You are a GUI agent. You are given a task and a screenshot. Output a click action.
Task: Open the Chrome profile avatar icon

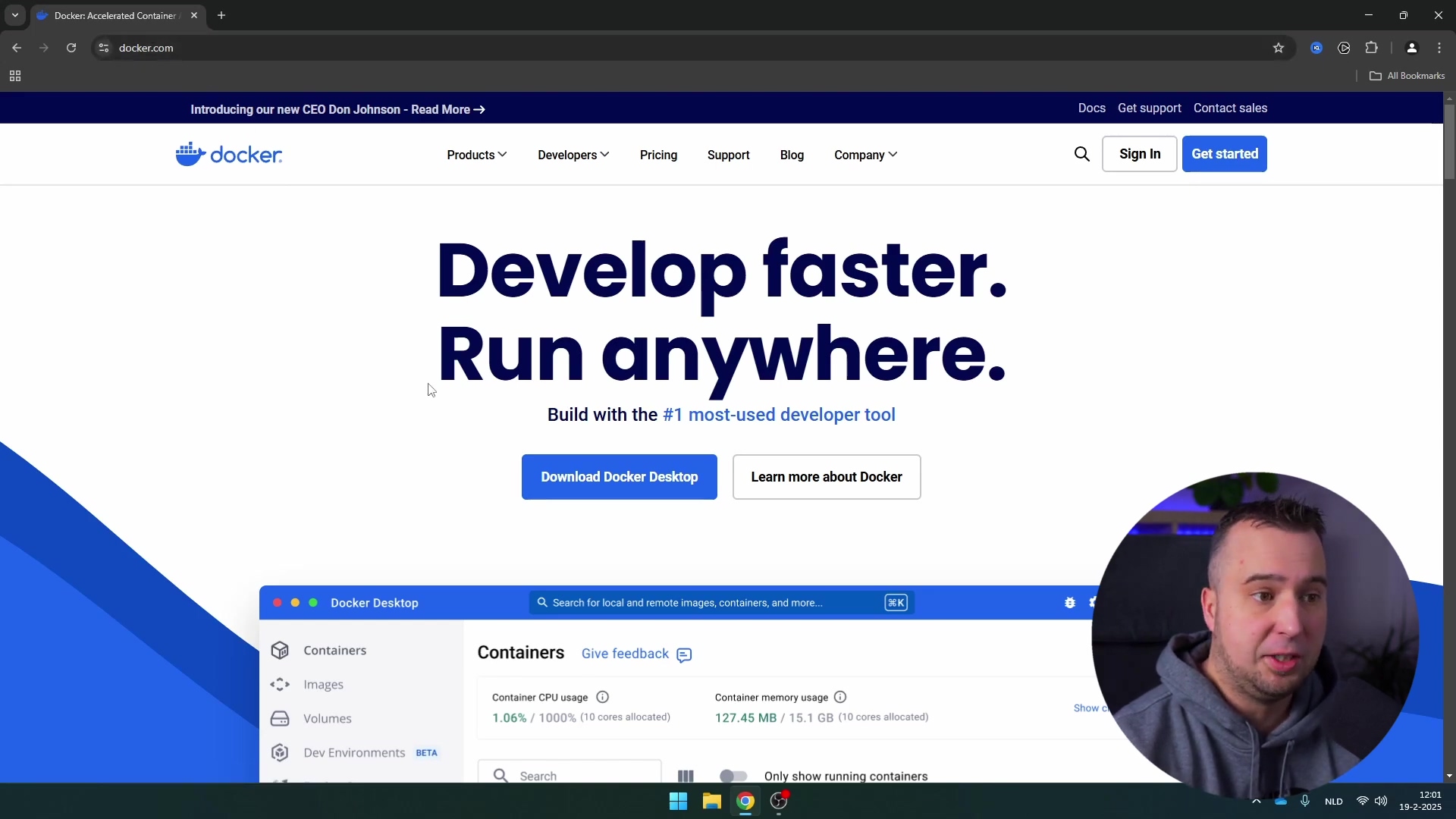click(x=1411, y=48)
